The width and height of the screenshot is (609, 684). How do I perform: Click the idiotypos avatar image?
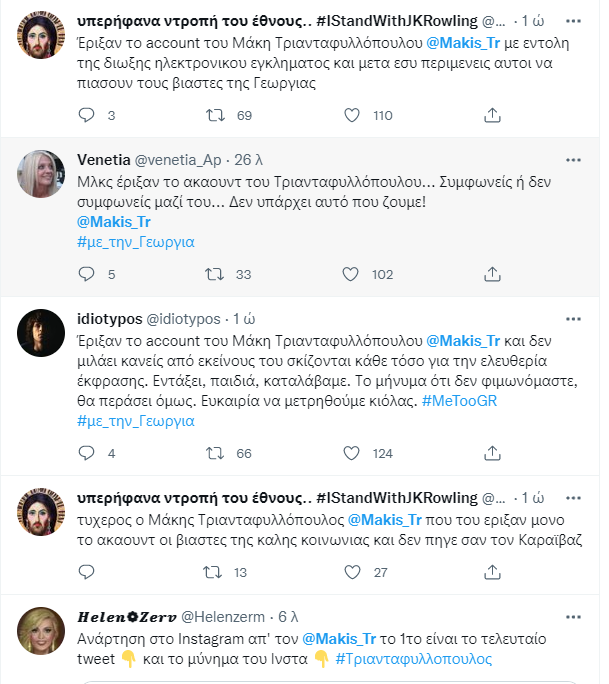click(x=42, y=334)
